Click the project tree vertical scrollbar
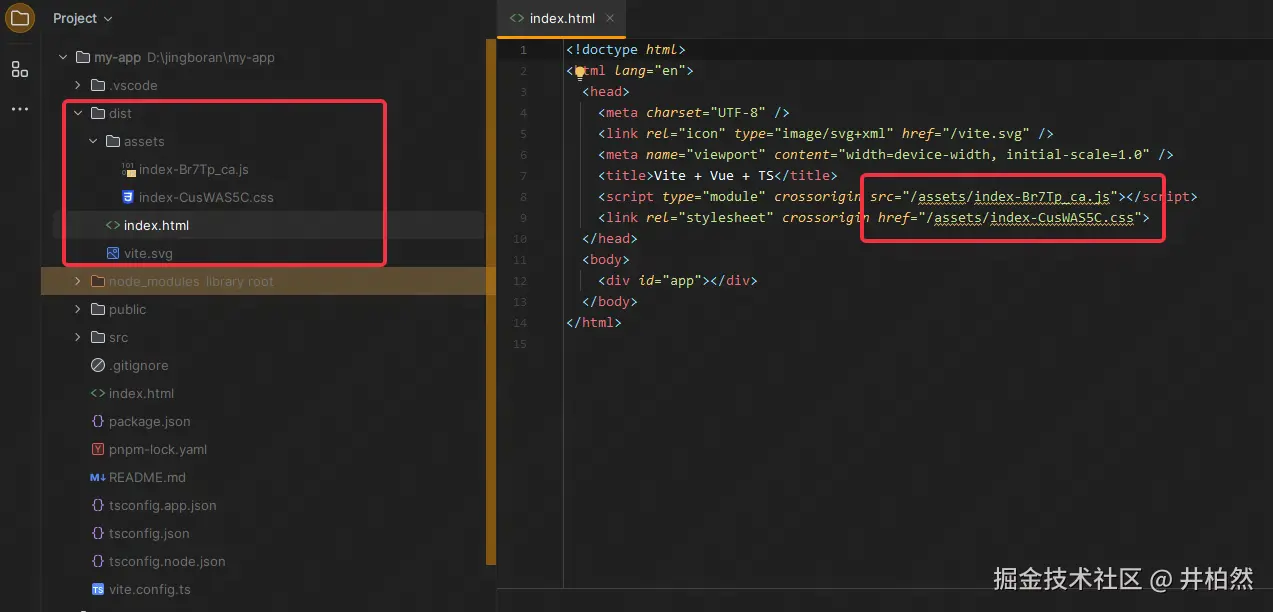The width and height of the screenshot is (1273, 612). pos(491,300)
